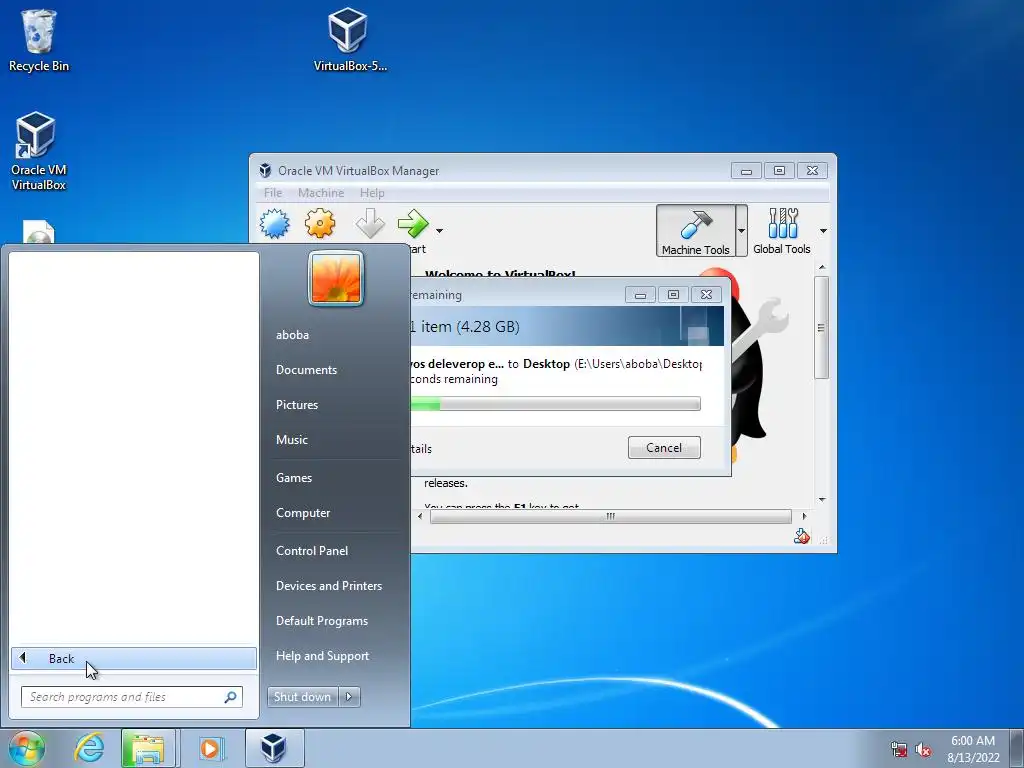The height and width of the screenshot is (768, 1024).
Task: Open the Help menu in VirtualBox Manager
Action: [x=372, y=193]
